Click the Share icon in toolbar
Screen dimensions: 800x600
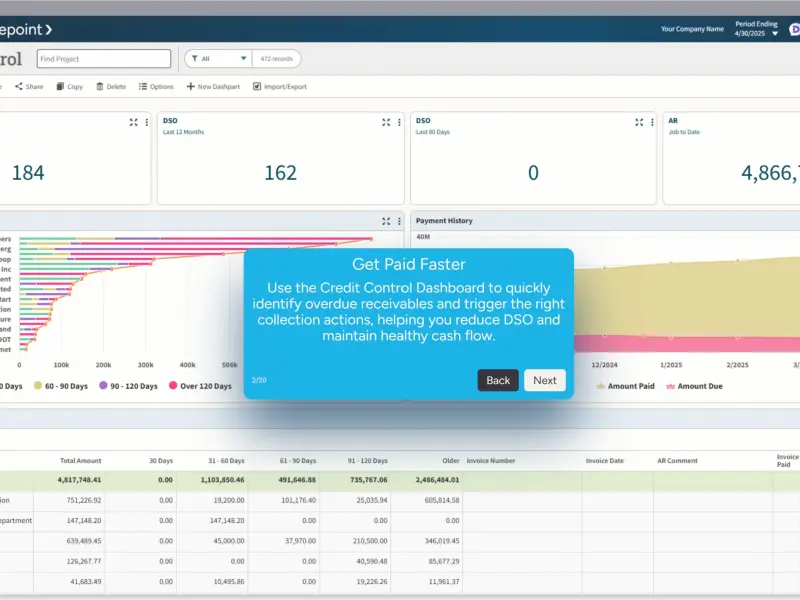click(x=19, y=86)
